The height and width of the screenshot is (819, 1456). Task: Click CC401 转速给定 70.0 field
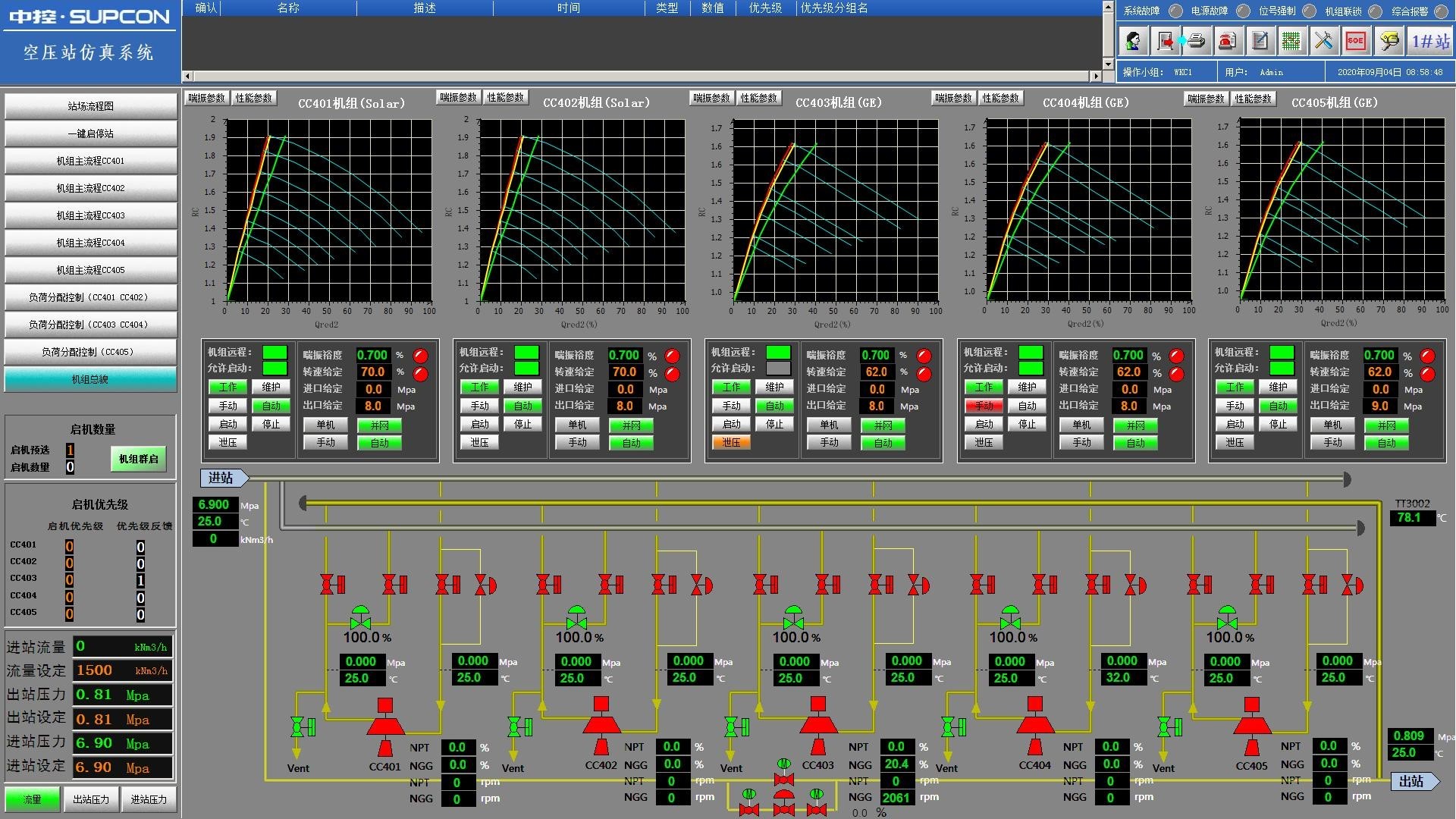[x=372, y=372]
